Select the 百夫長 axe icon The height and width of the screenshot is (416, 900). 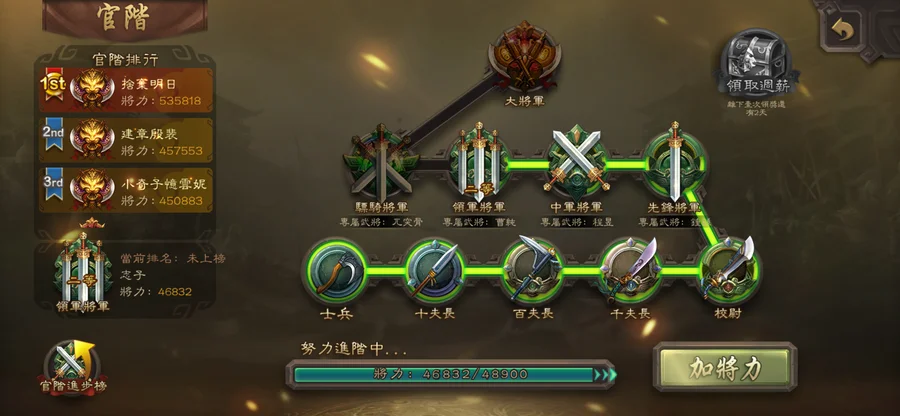click(532, 270)
